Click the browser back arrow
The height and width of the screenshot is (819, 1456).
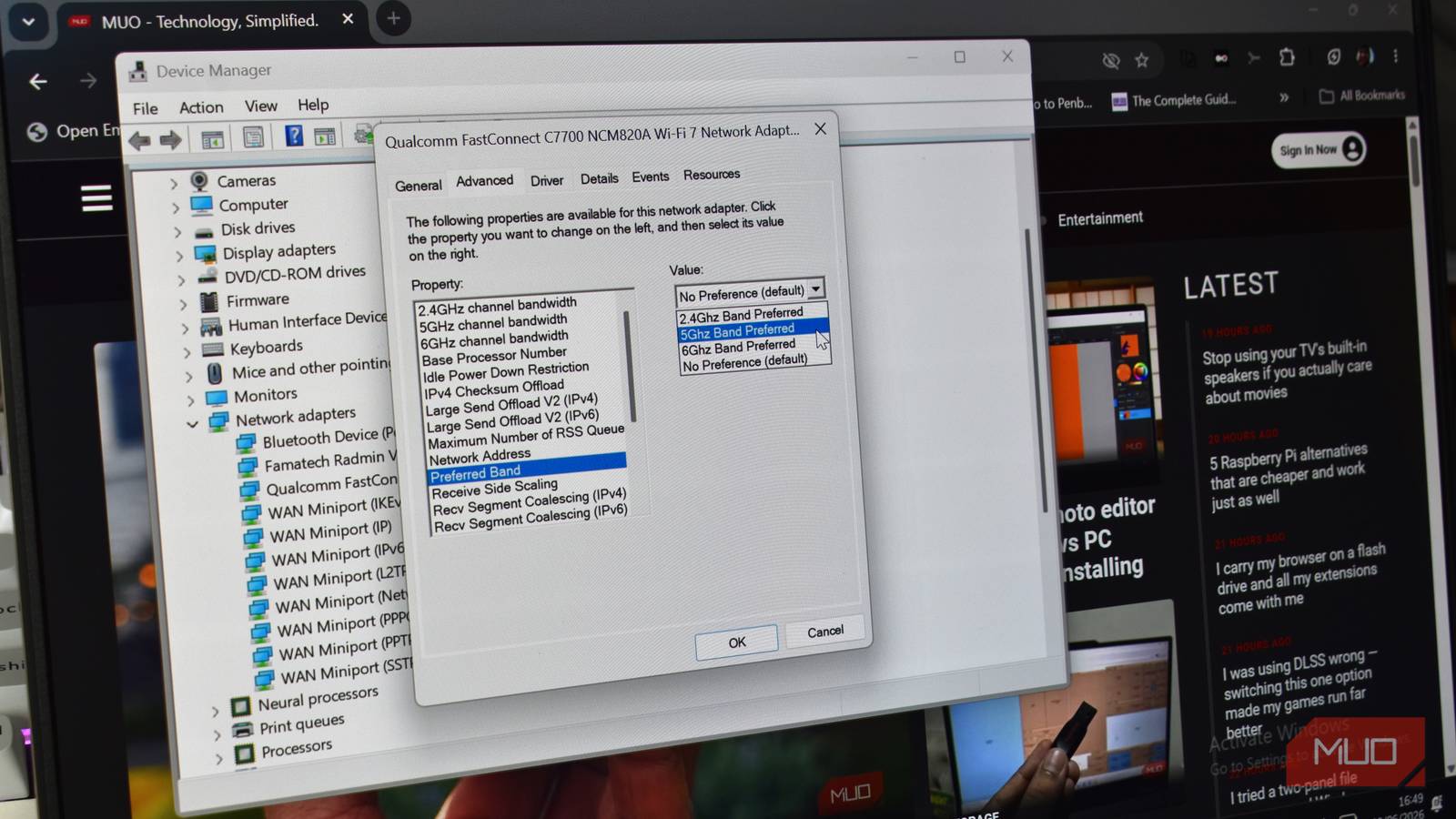tap(38, 82)
